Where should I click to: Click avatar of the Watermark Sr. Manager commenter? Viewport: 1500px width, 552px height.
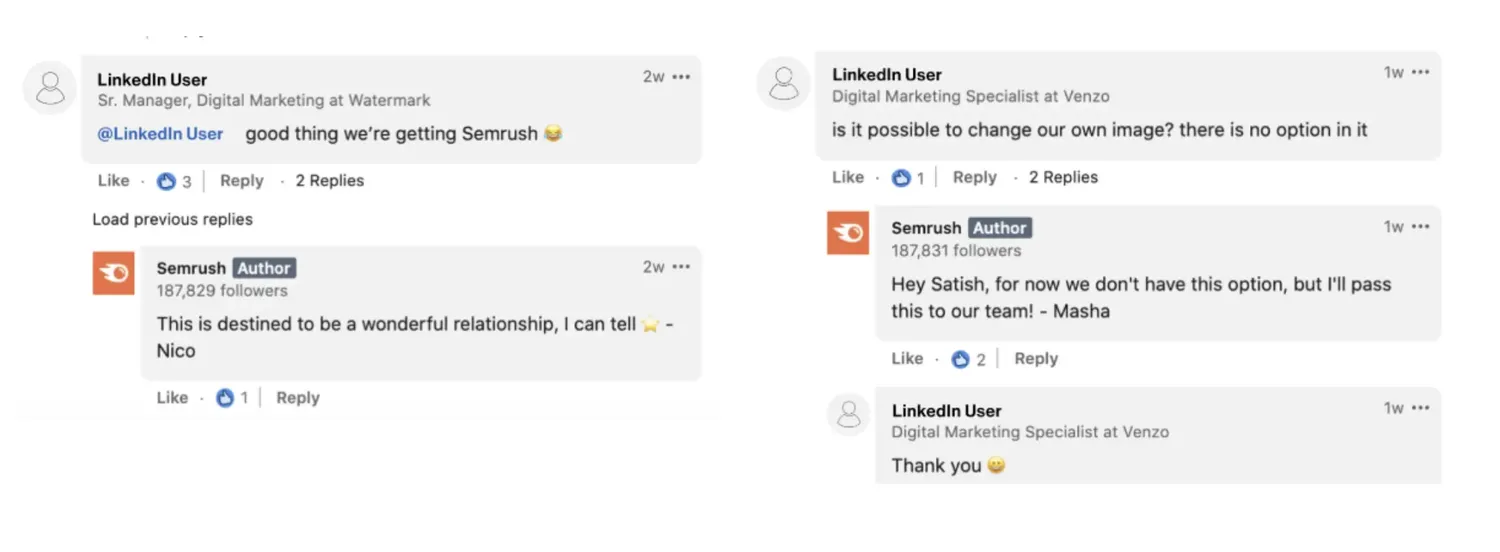[x=49, y=87]
